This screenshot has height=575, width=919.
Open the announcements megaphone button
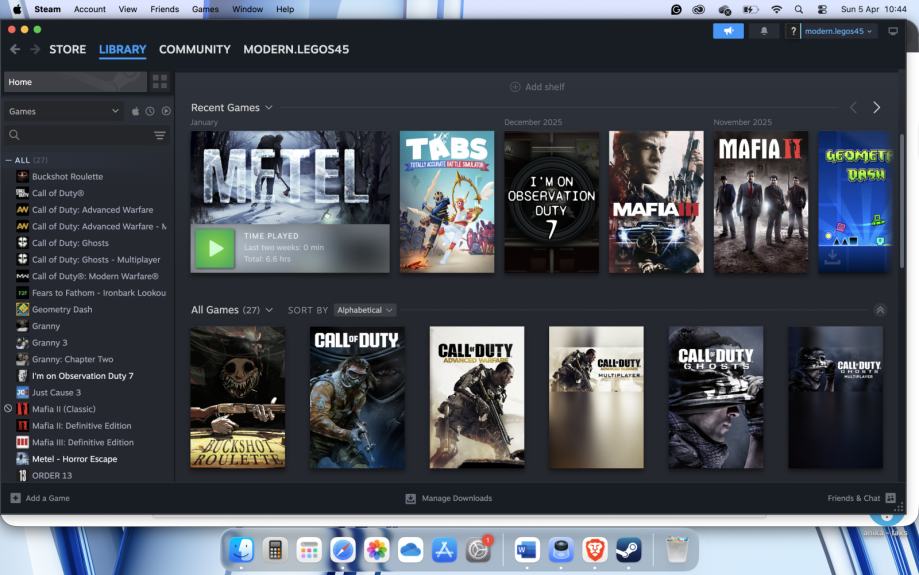pyautogui.click(x=728, y=31)
